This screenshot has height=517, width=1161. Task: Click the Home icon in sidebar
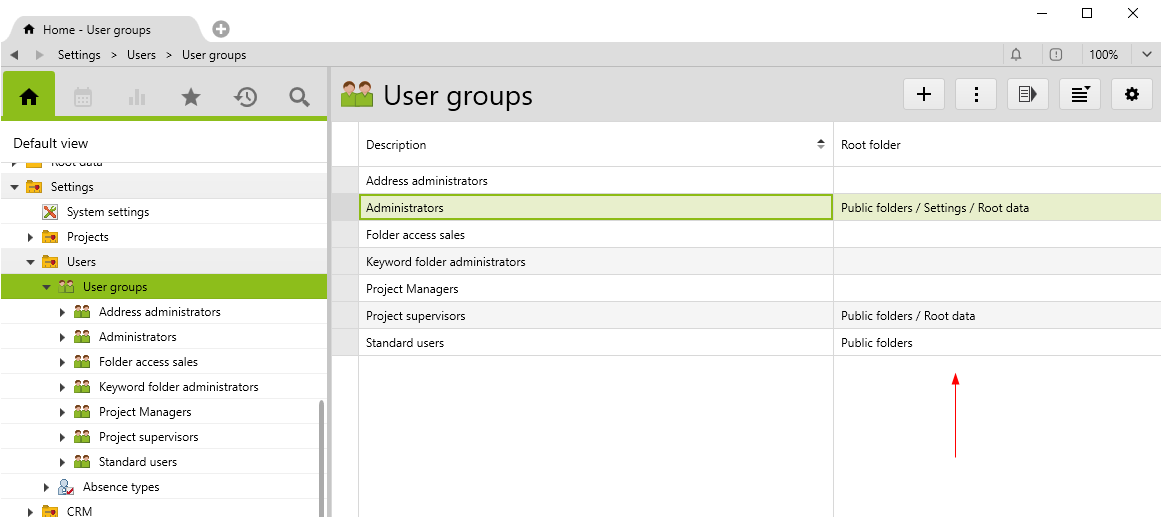click(x=29, y=97)
